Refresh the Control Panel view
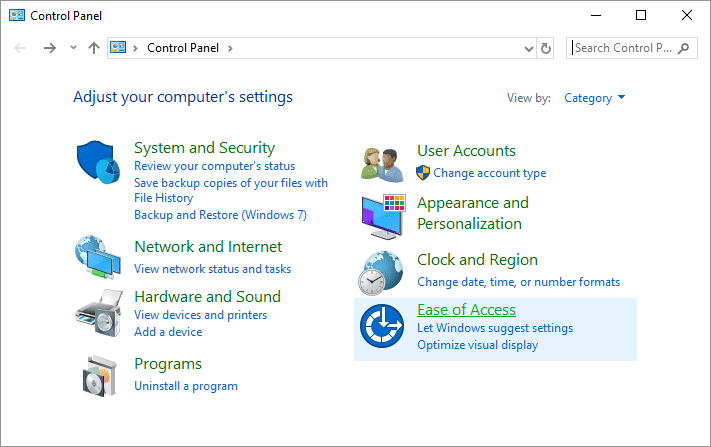Screen dimensions: 711x447 pos(546,48)
